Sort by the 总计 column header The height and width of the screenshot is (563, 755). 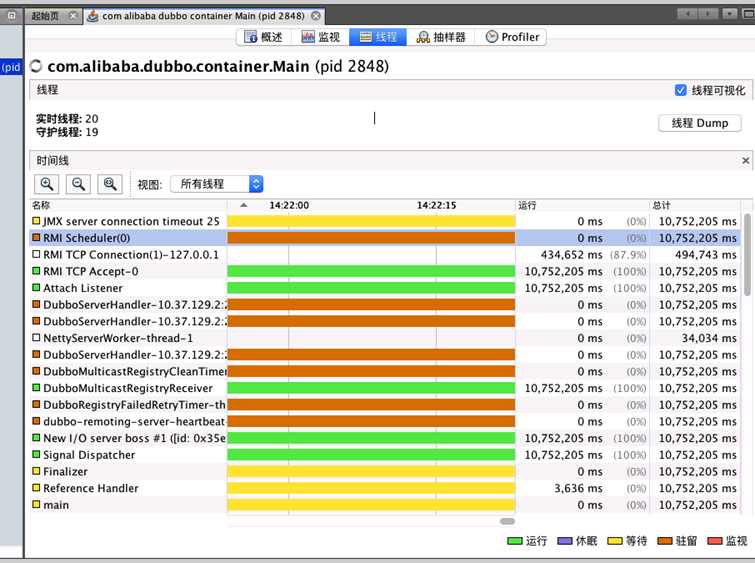tap(695, 205)
